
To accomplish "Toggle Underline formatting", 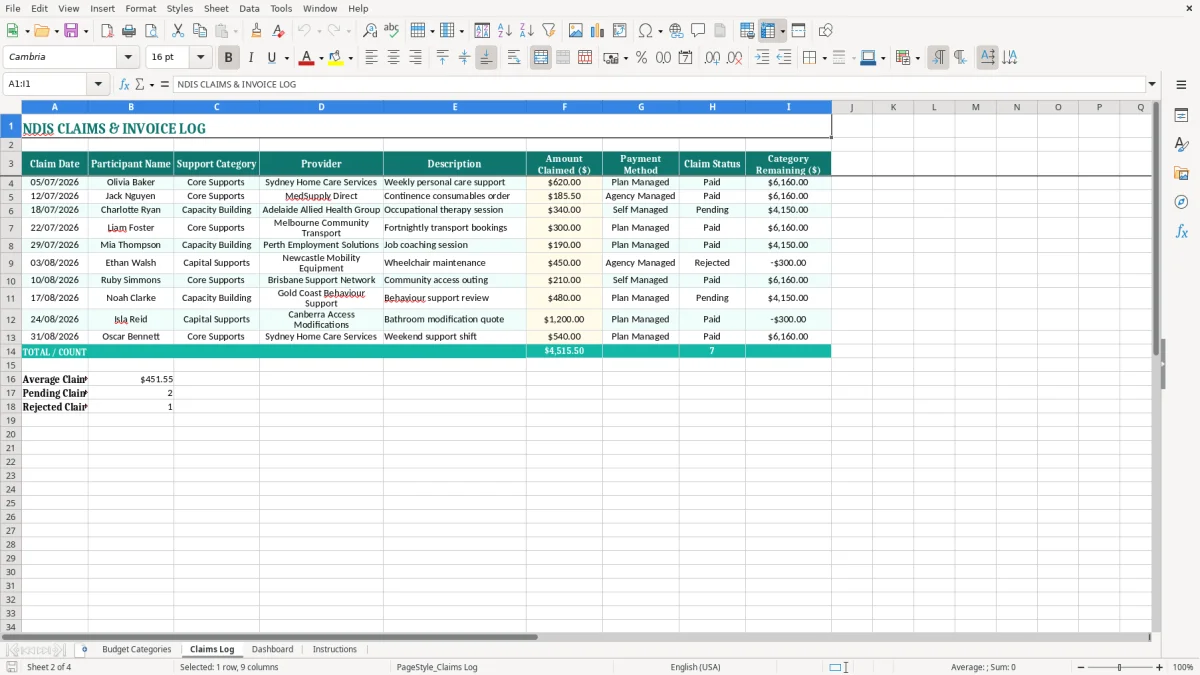I will [x=271, y=58].
